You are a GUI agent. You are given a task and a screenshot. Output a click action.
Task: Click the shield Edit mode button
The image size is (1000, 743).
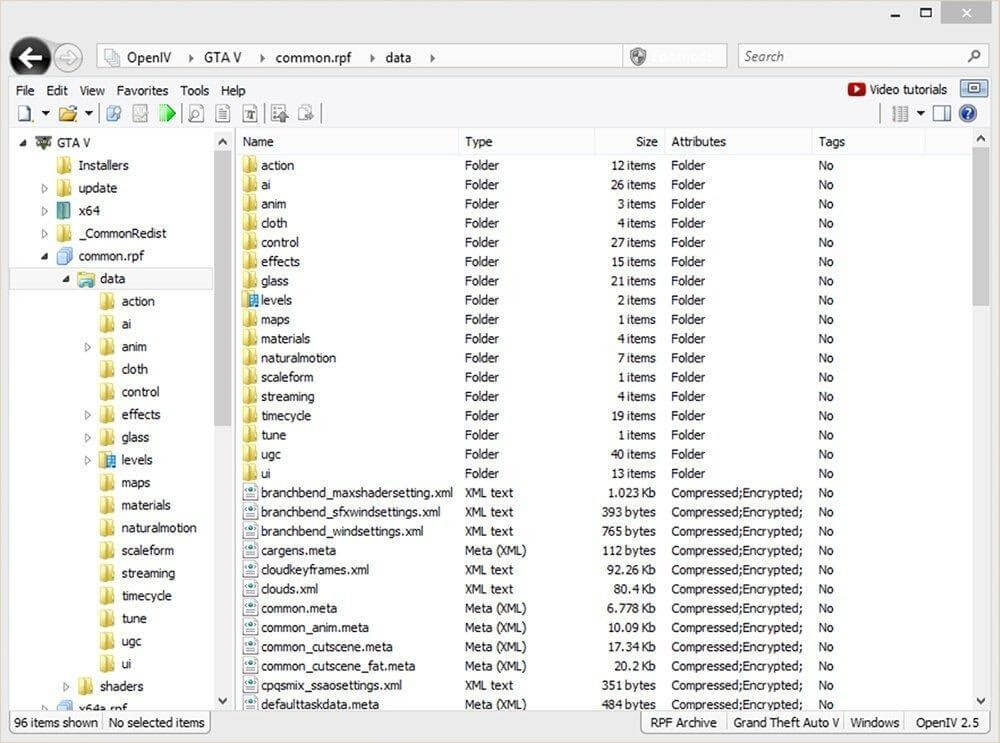point(639,57)
